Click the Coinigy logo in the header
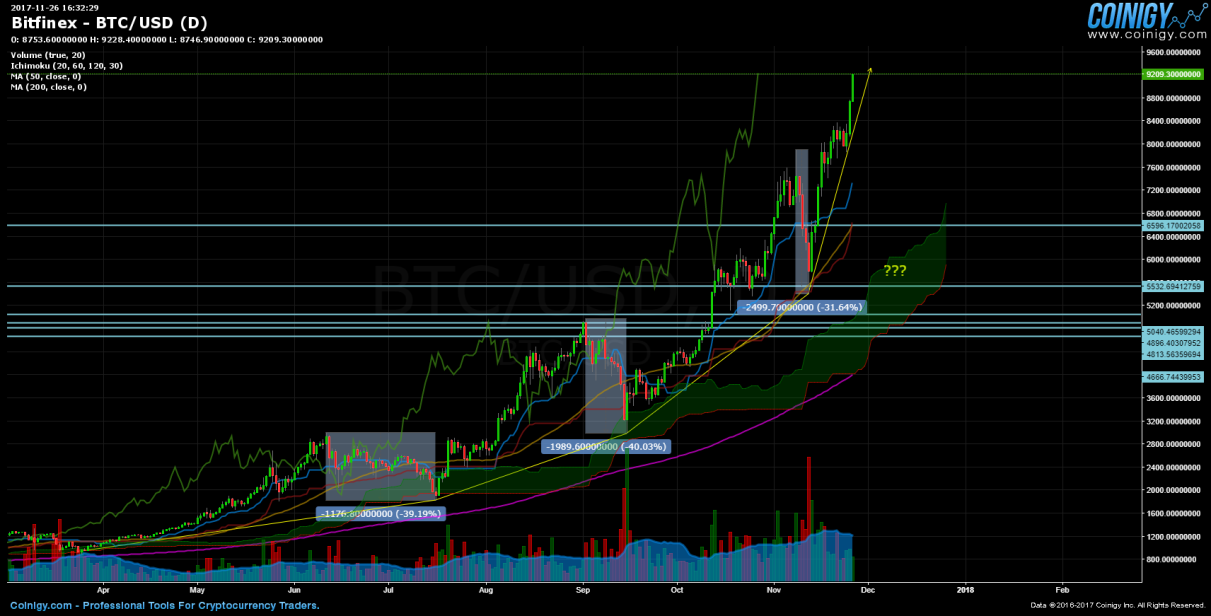The width and height of the screenshot is (1211, 616). click(1146, 15)
